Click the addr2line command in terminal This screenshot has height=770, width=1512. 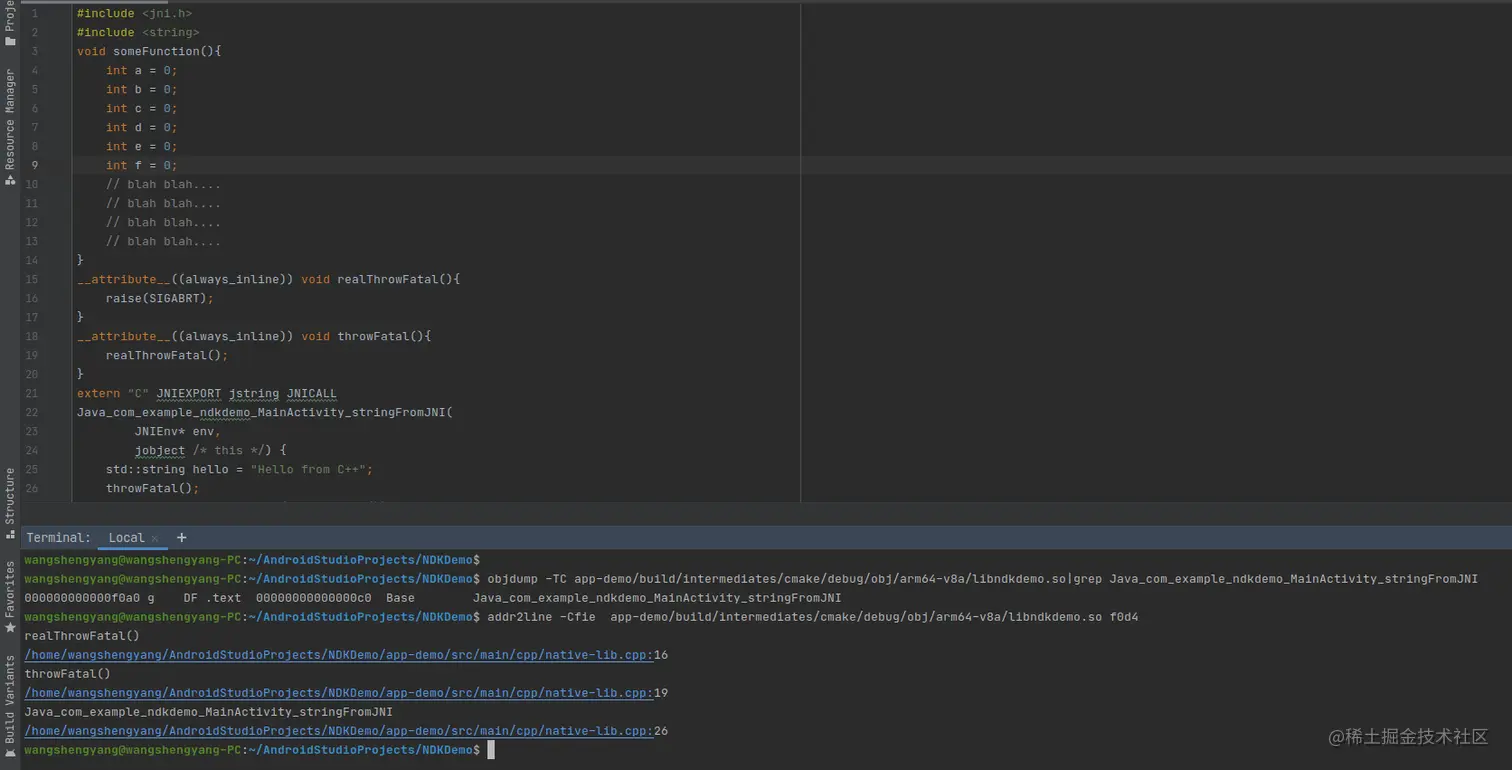click(x=812, y=617)
